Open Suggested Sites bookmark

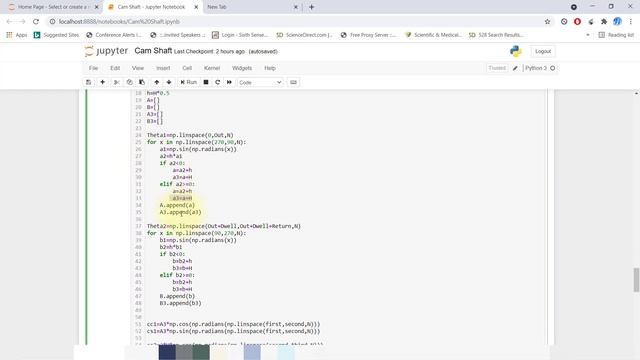pos(56,35)
